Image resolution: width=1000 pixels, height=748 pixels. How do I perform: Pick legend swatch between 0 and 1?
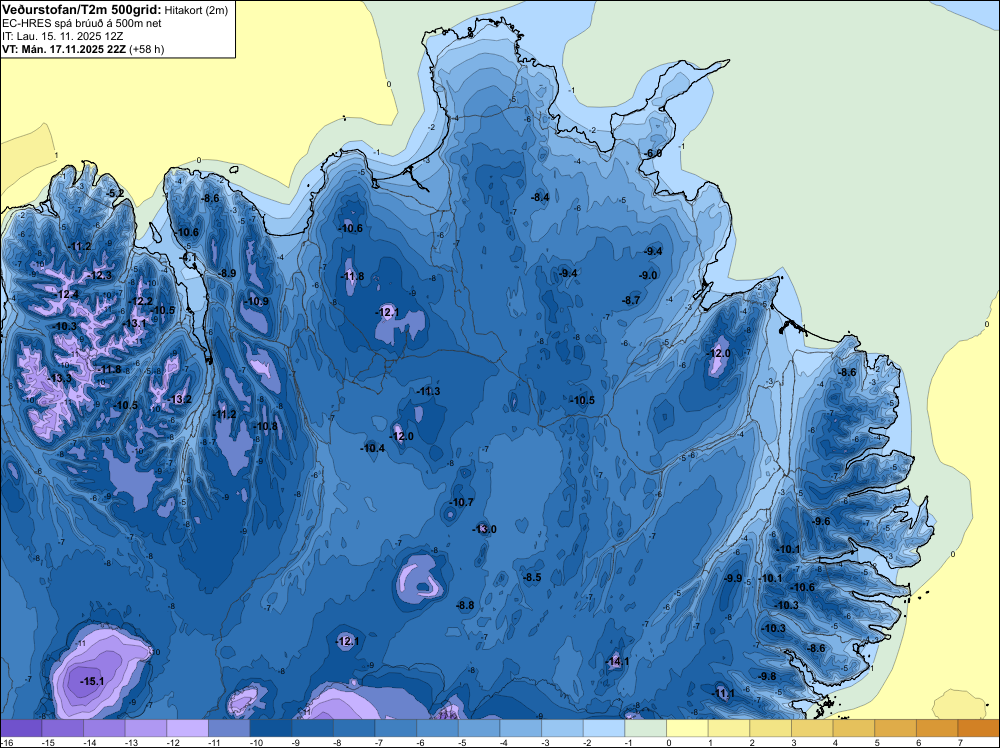click(688, 728)
